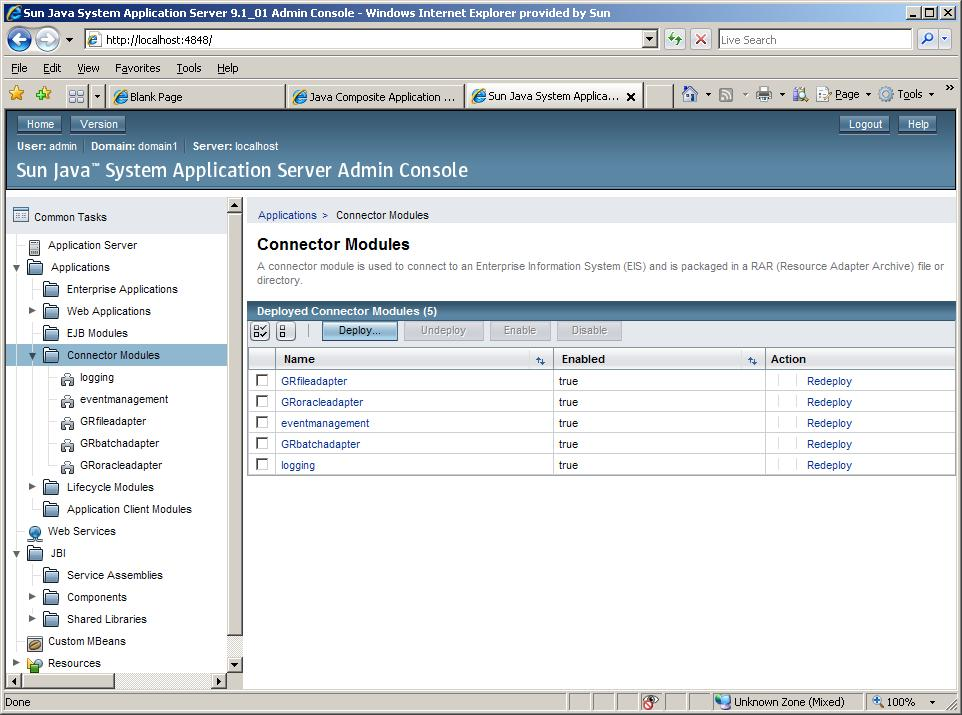Click the Resources icon in tree
Screen dimensions: 962x715
click(x=35, y=664)
